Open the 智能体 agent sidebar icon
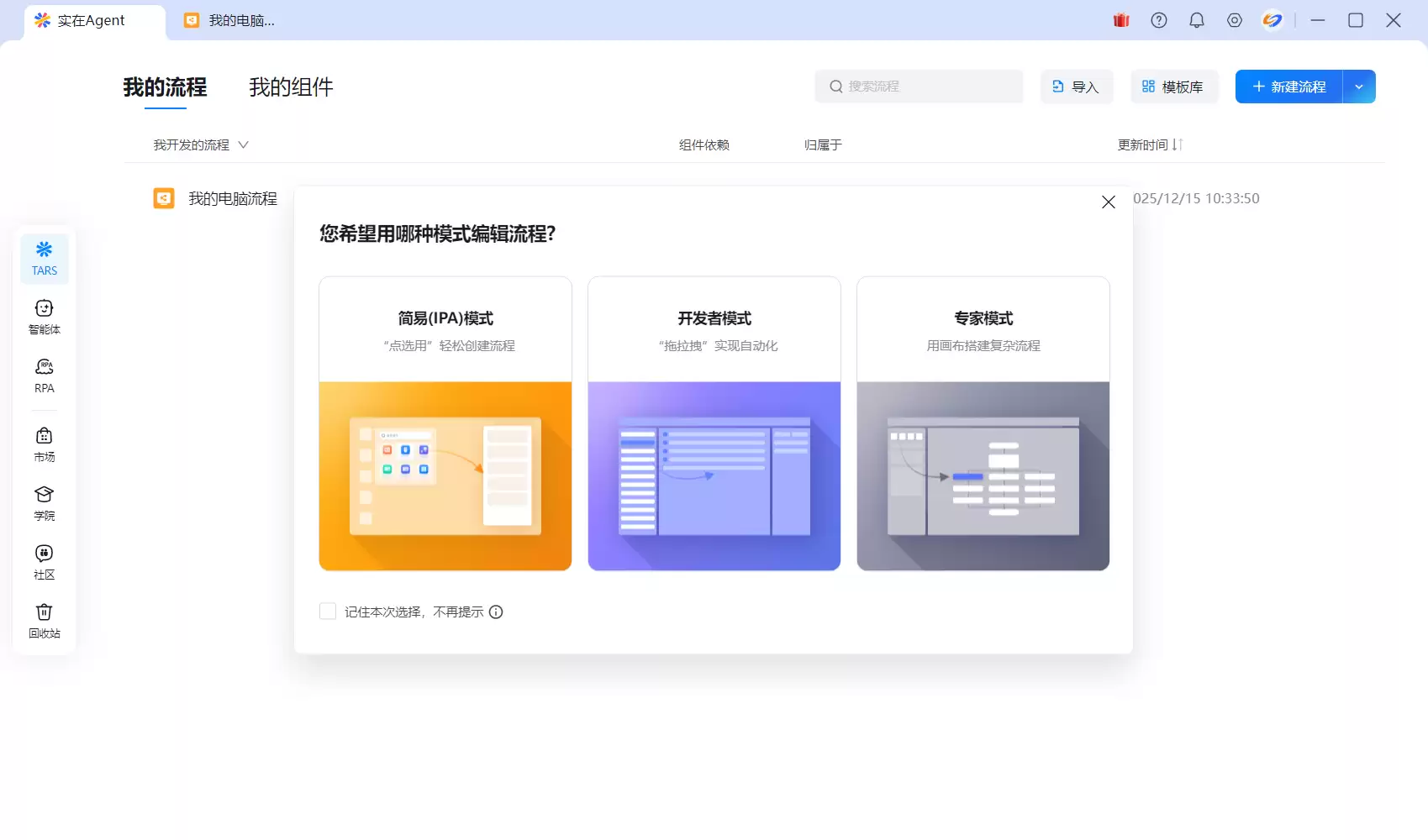1428x840 pixels. coord(45,317)
